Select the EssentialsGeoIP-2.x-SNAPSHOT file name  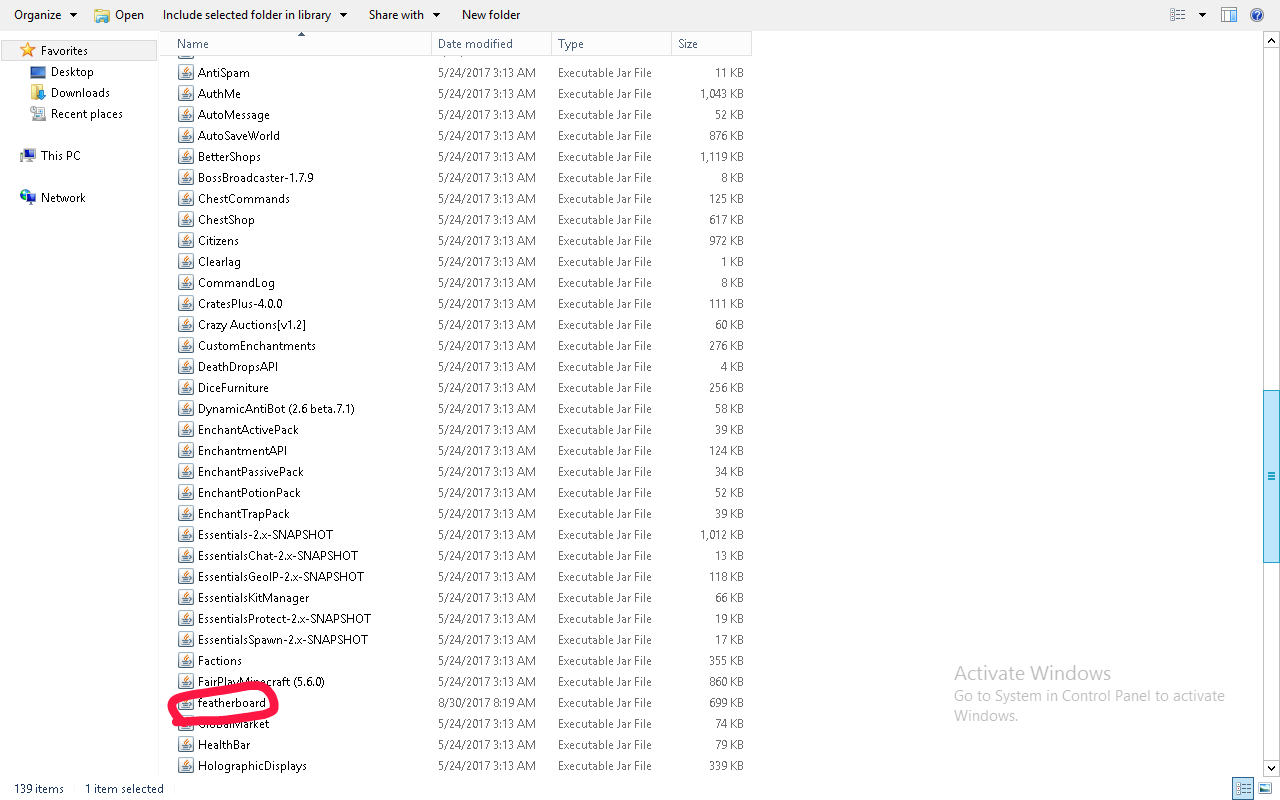(281, 577)
